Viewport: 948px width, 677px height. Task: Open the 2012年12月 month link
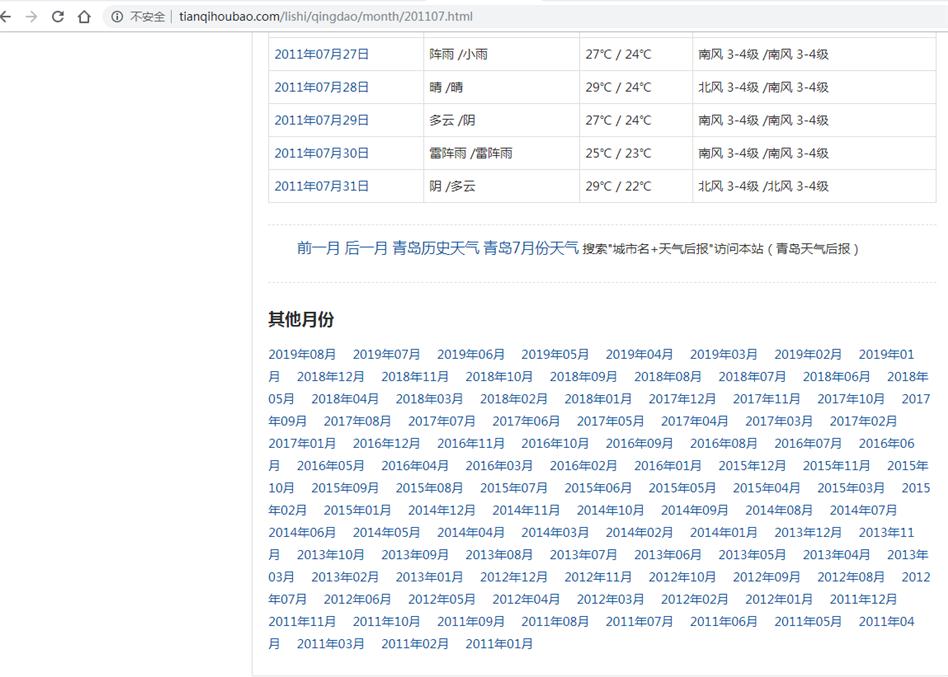tap(514, 577)
